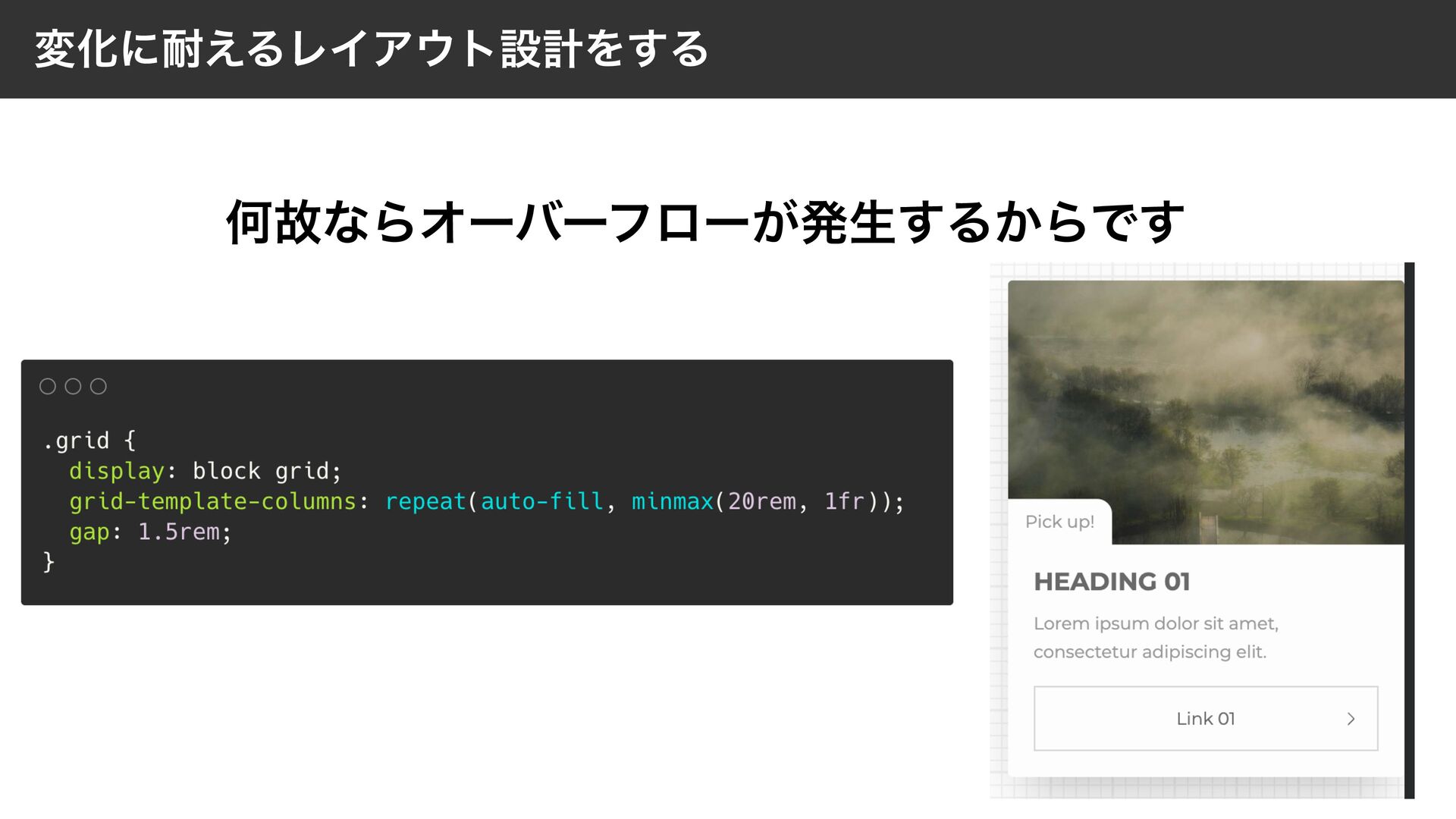Click the grid-template-columns property name
This screenshot has width=1456, height=819.
pos(212,501)
